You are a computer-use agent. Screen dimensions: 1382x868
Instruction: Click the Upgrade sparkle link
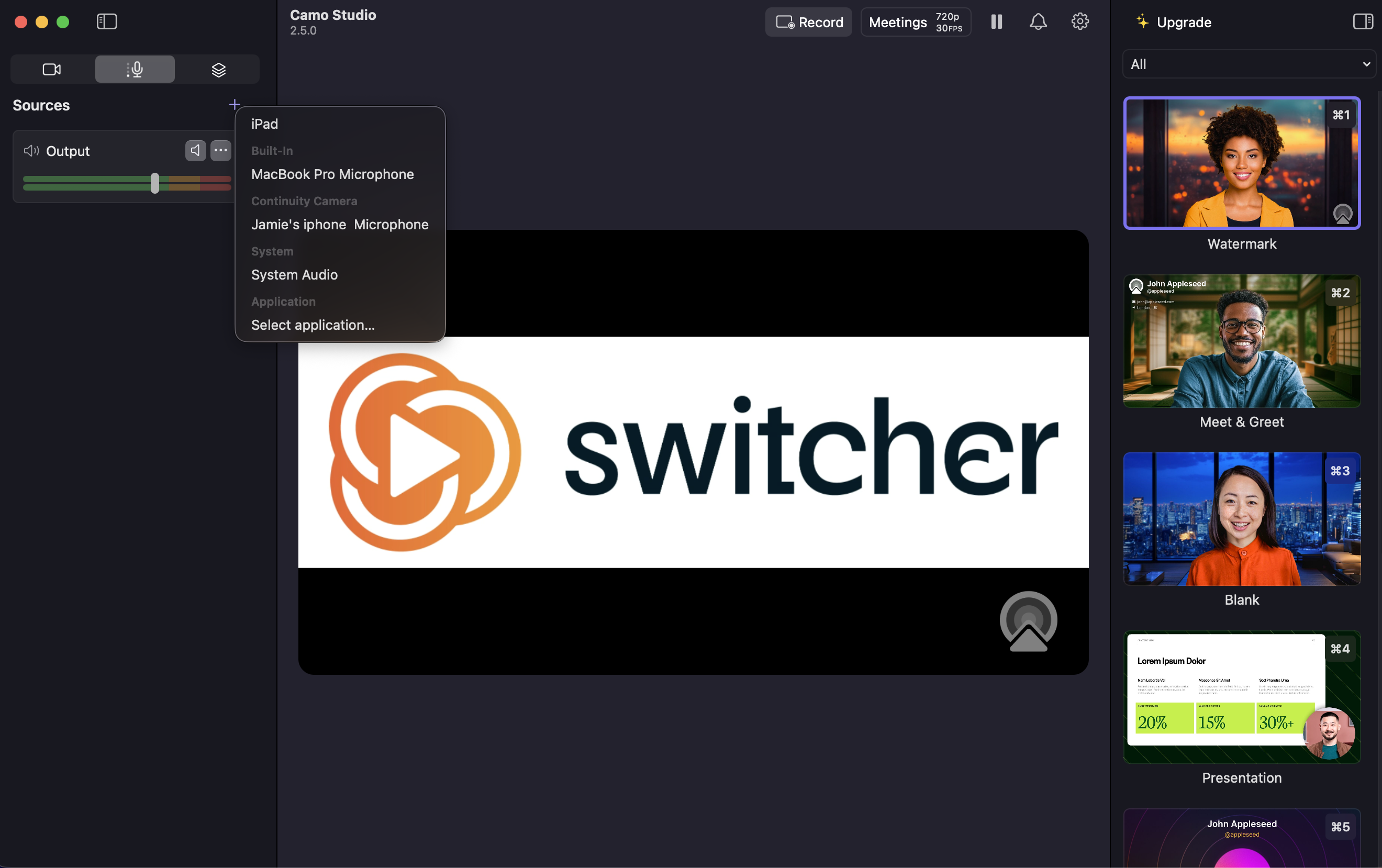click(x=1174, y=23)
